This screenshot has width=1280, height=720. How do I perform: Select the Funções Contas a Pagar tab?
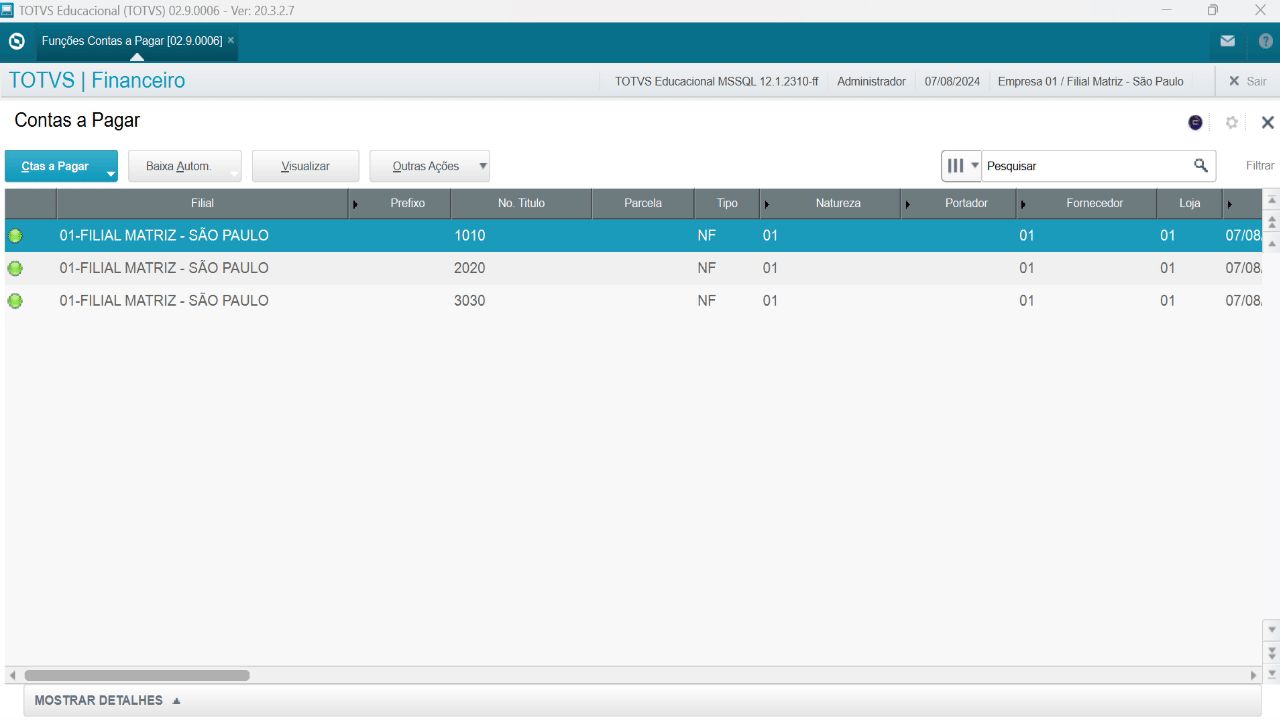pos(132,41)
